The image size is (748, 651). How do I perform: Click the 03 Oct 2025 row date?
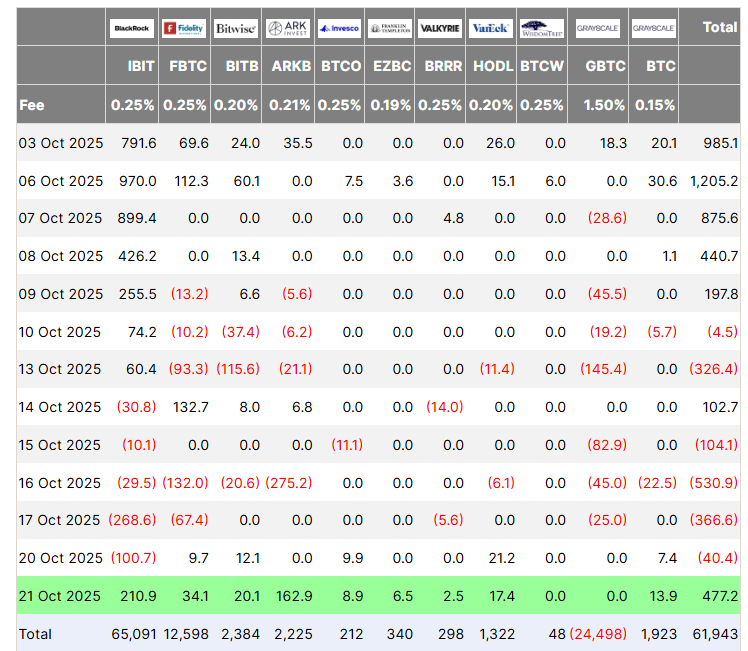tap(60, 143)
